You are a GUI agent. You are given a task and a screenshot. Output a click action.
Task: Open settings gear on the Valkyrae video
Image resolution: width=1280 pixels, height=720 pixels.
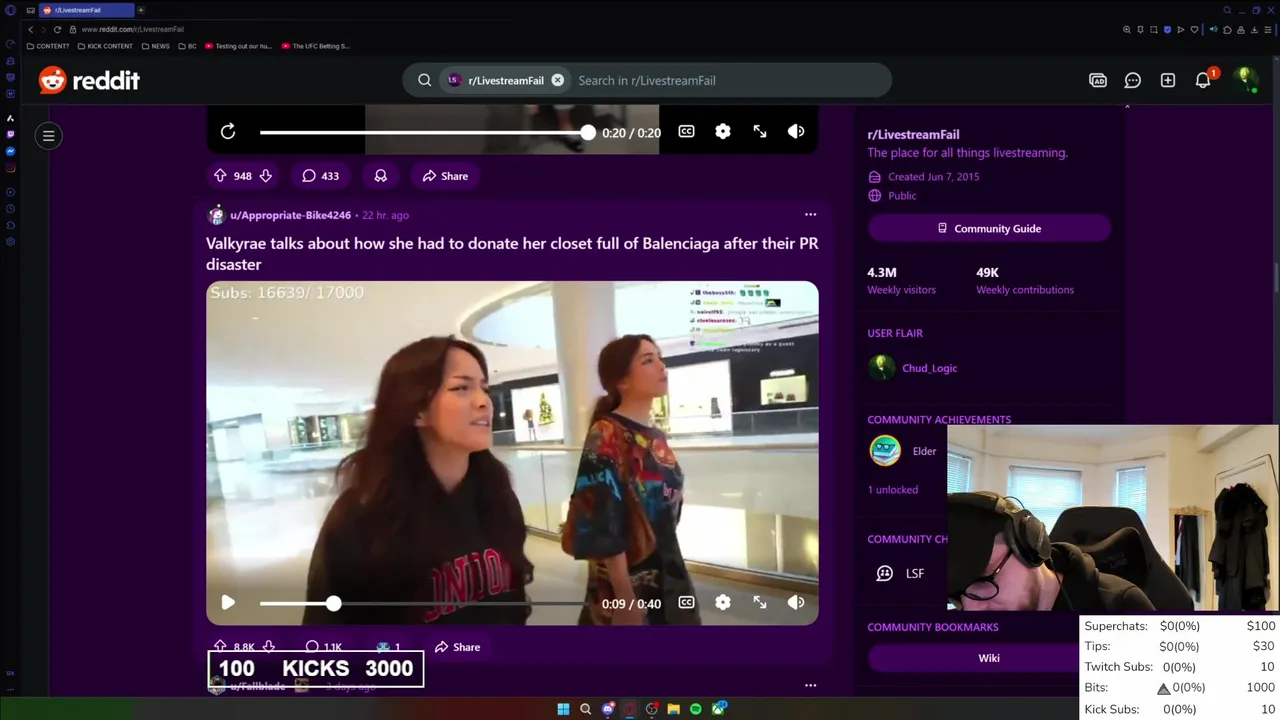pos(723,603)
